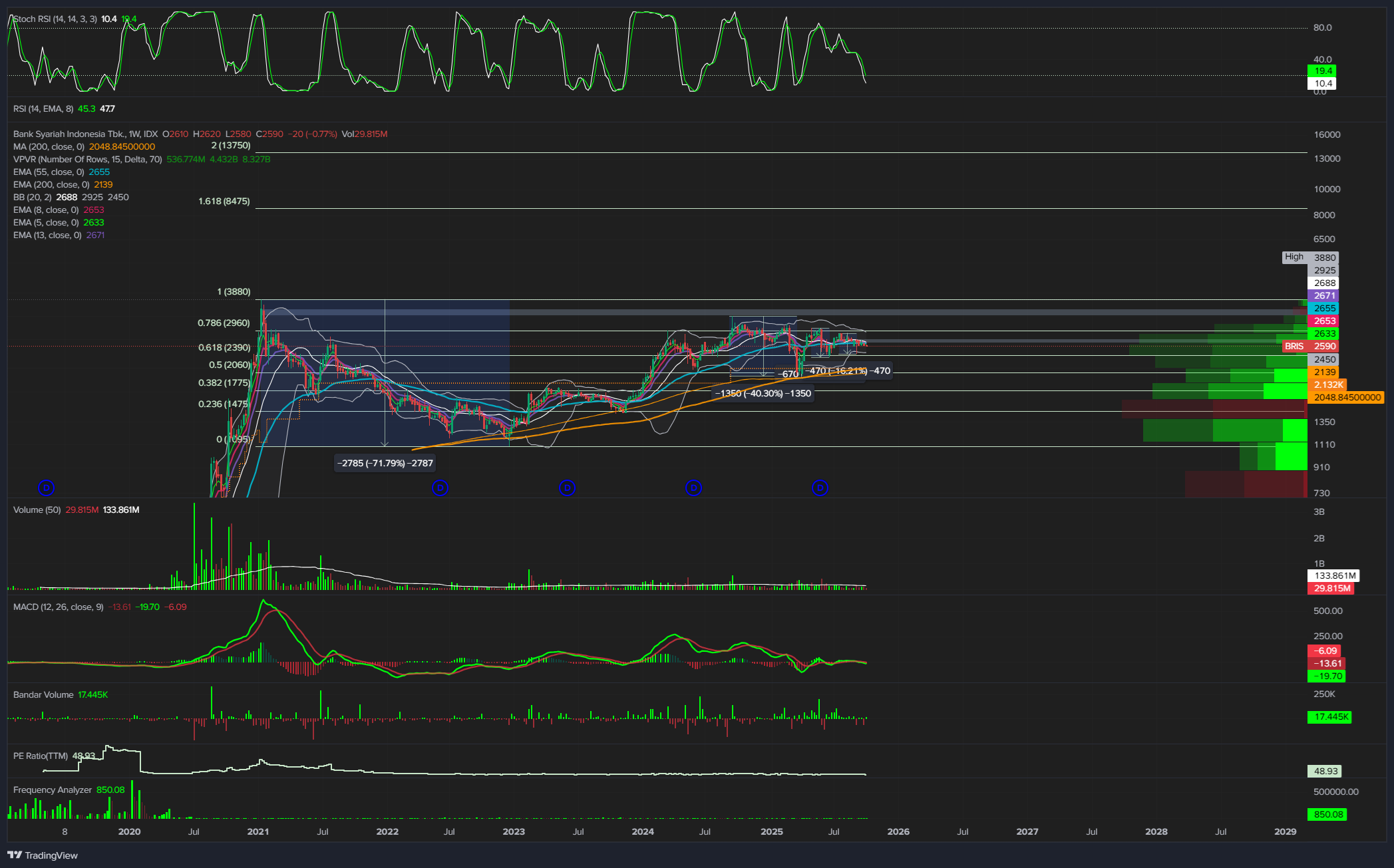This screenshot has width=1394, height=868.
Task: Select the 1.618 (8475) Fibonacci level label
Action: (x=224, y=202)
